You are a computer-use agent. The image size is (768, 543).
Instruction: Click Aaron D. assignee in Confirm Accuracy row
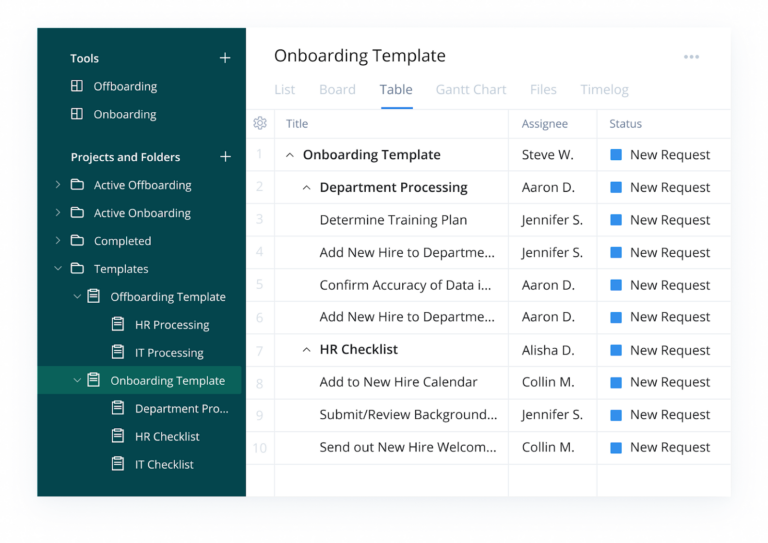pyautogui.click(x=548, y=285)
